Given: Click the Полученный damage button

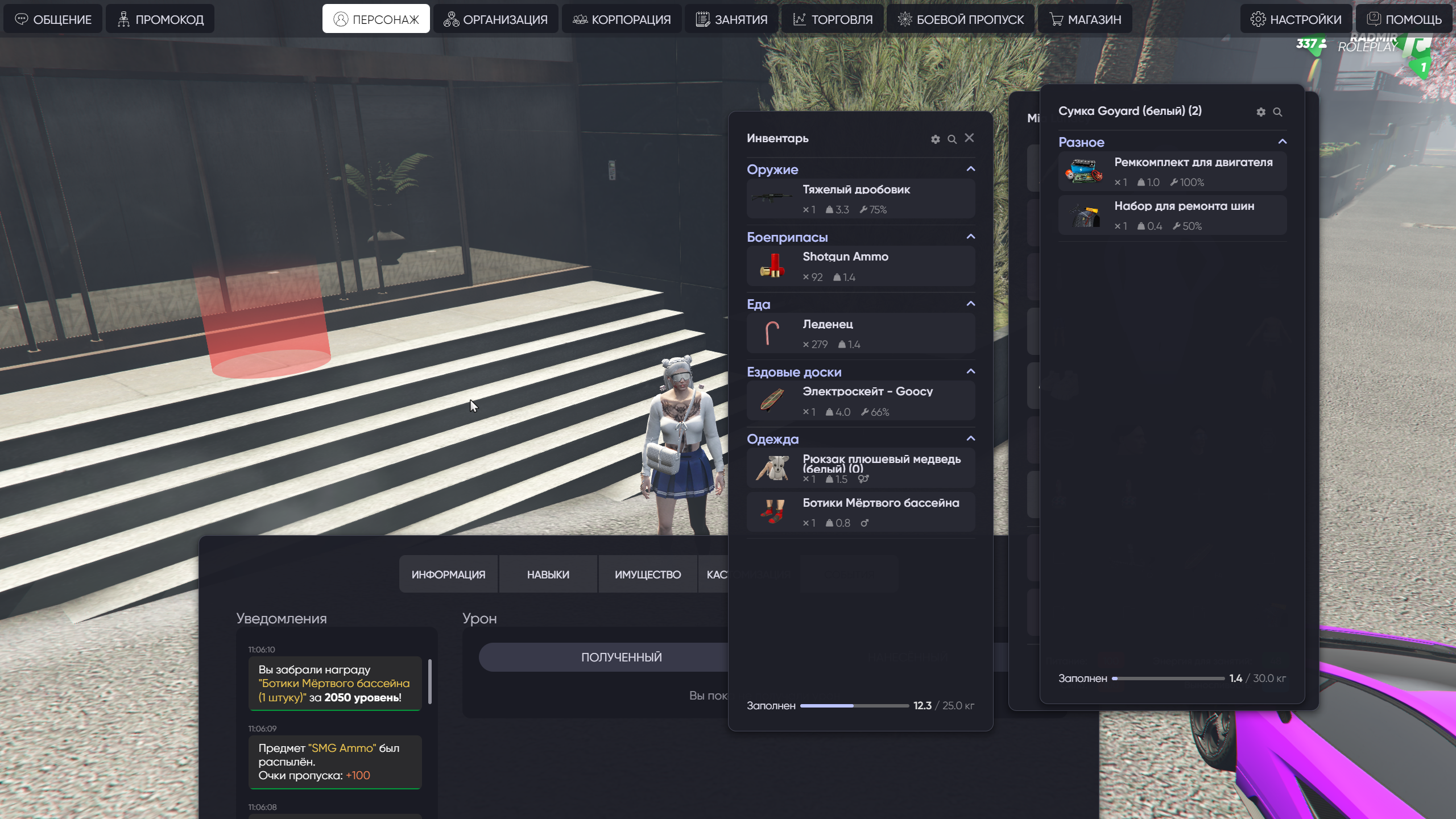Looking at the screenshot, I should pyautogui.click(x=621, y=657).
